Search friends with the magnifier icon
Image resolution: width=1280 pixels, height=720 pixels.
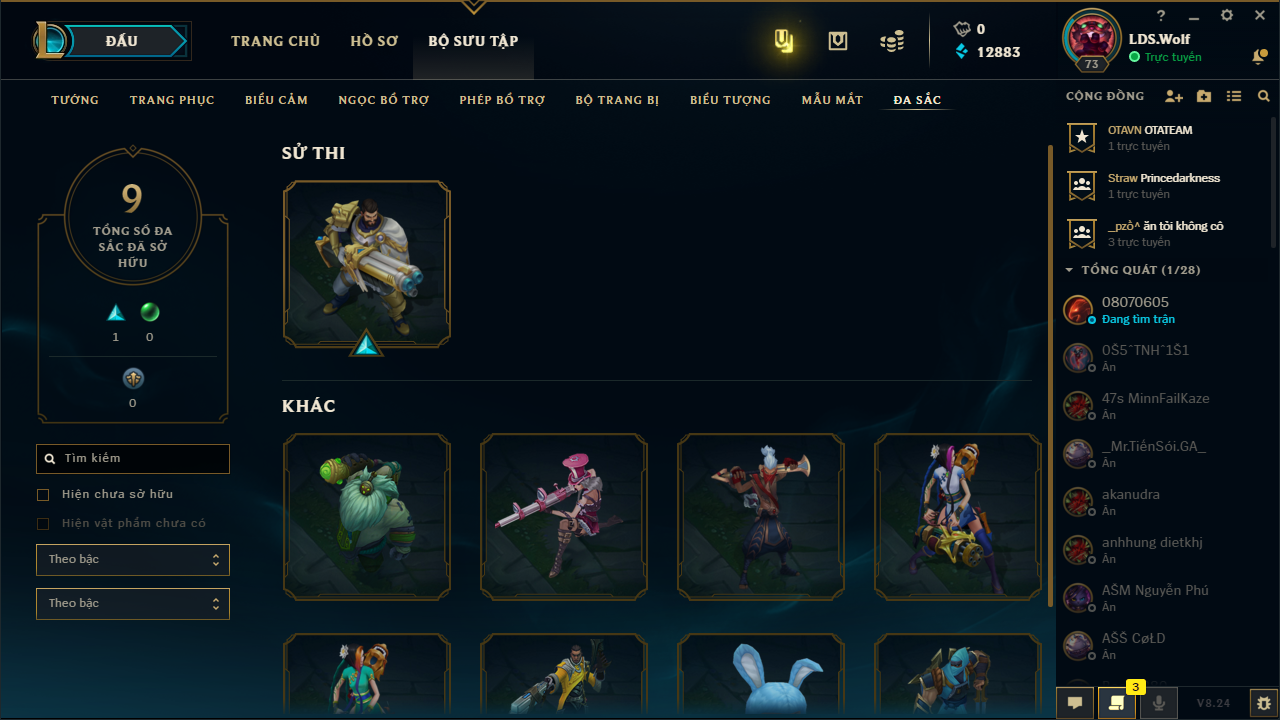1264,97
